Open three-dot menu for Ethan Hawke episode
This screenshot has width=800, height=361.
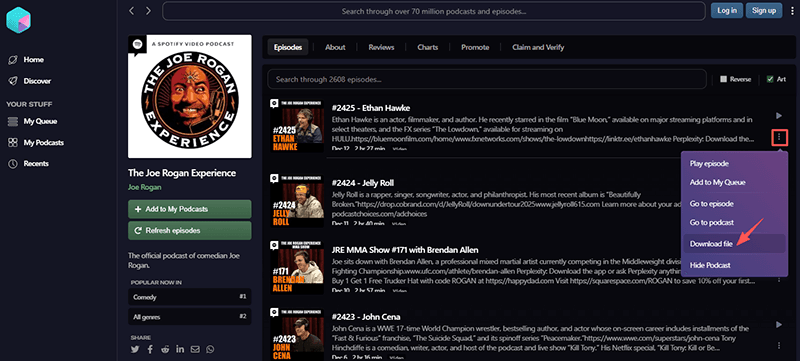pyautogui.click(x=779, y=137)
